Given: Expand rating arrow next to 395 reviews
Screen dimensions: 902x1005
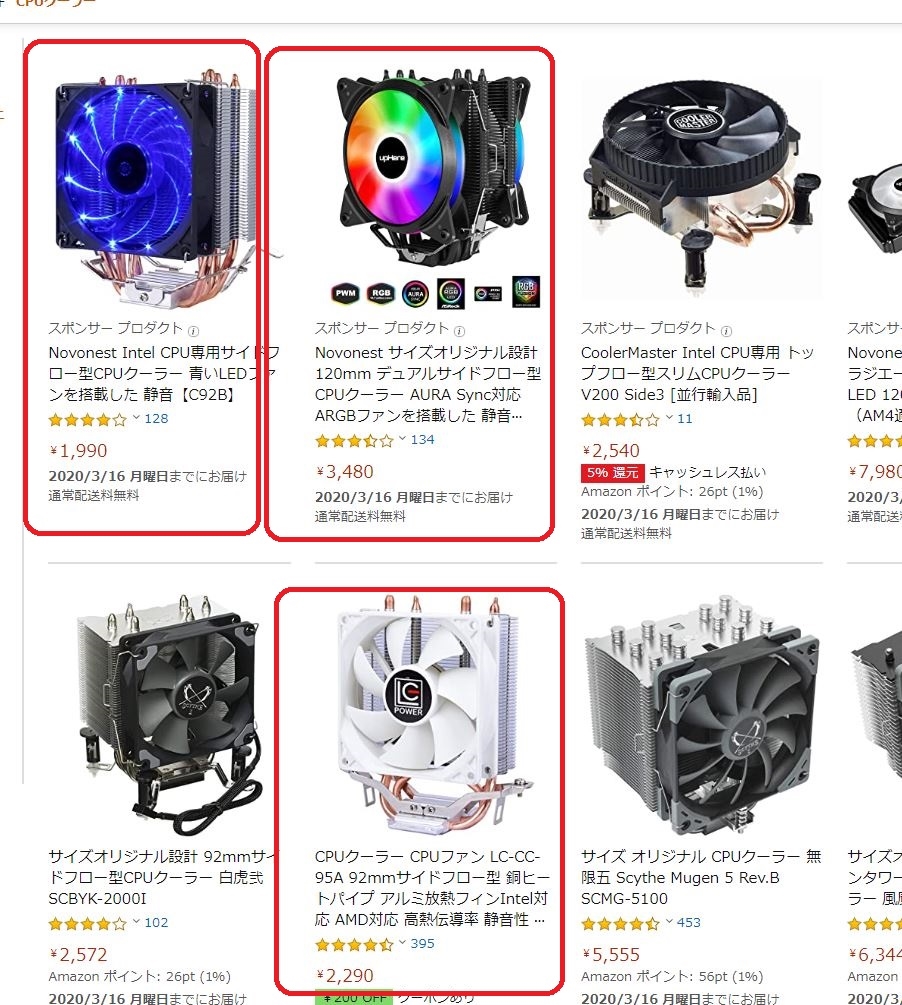Looking at the screenshot, I should (x=402, y=943).
